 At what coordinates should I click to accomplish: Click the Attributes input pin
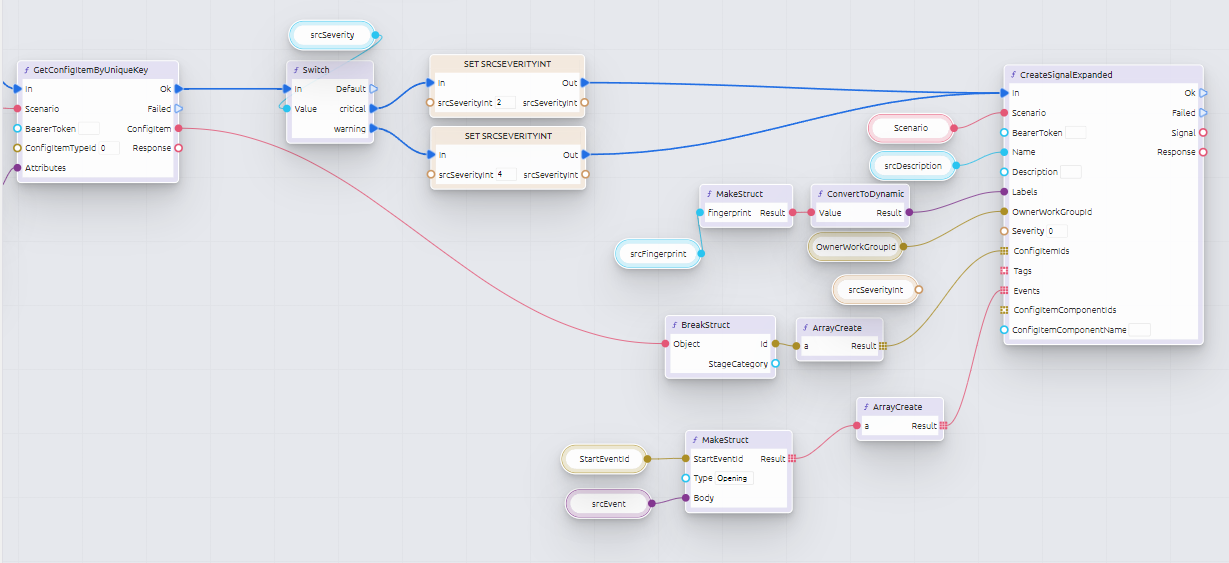click(x=17, y=168)
